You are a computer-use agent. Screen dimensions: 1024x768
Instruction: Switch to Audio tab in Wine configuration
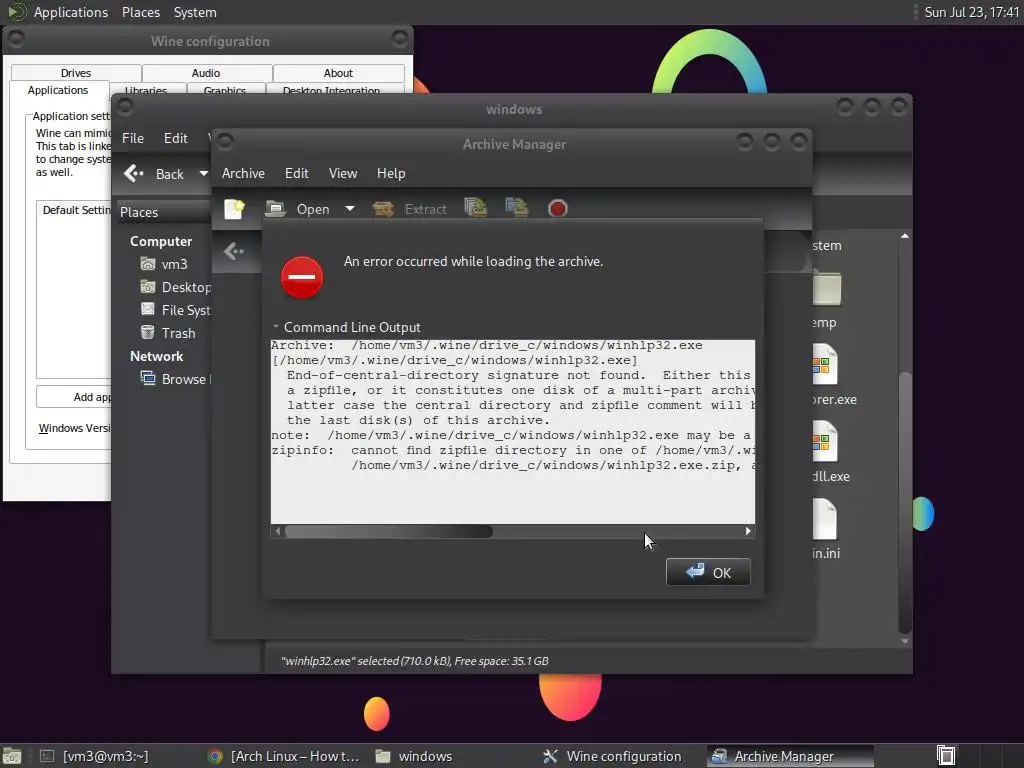206,73
